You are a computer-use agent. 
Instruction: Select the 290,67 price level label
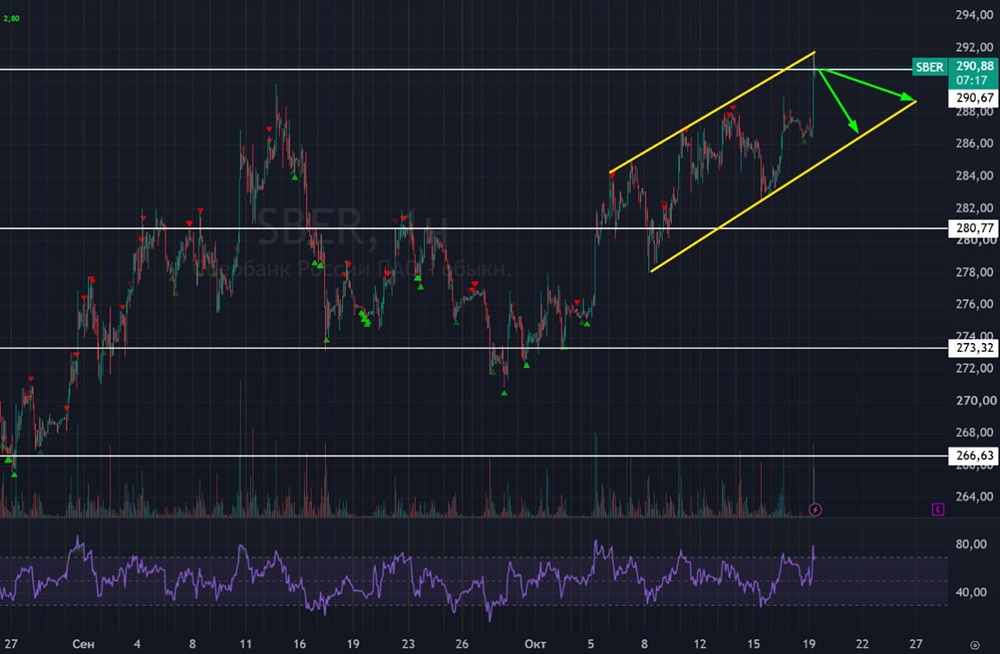(974, 98)
